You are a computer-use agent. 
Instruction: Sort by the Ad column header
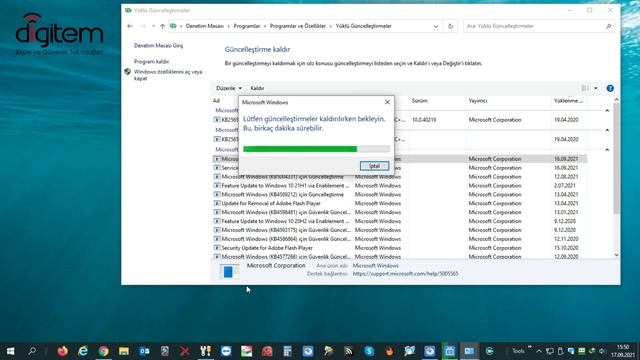[216, 101]
